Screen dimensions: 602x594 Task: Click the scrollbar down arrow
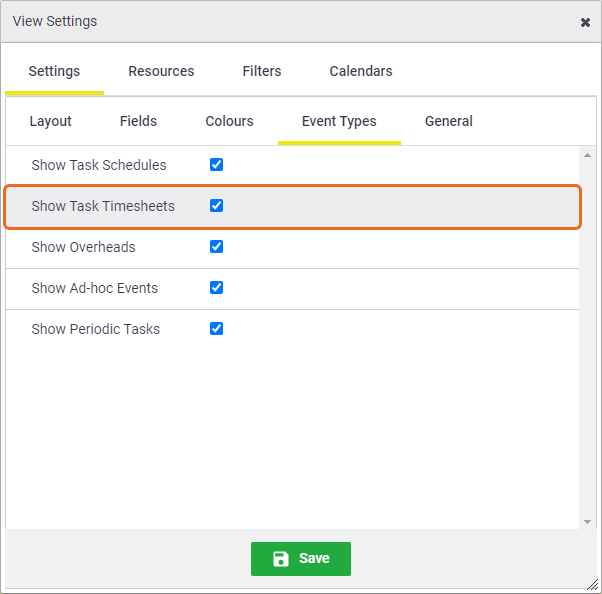click(x=587, y=521)
